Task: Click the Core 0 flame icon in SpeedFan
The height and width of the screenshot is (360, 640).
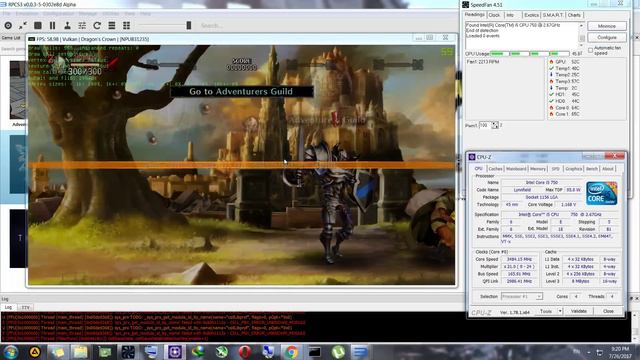Action: pos(551,108)
